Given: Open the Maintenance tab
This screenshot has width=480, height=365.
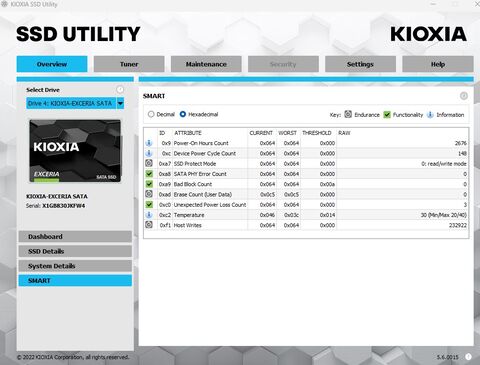Looking at the screenshot, I should tap(206, 64).
